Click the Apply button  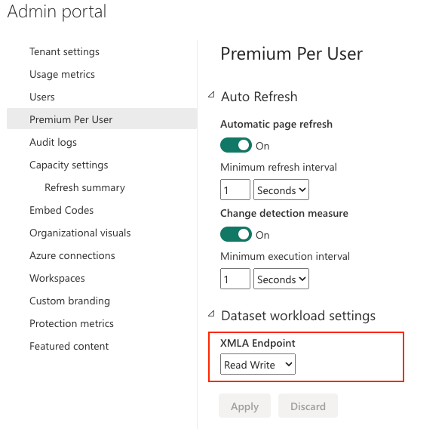pos(245,406)
